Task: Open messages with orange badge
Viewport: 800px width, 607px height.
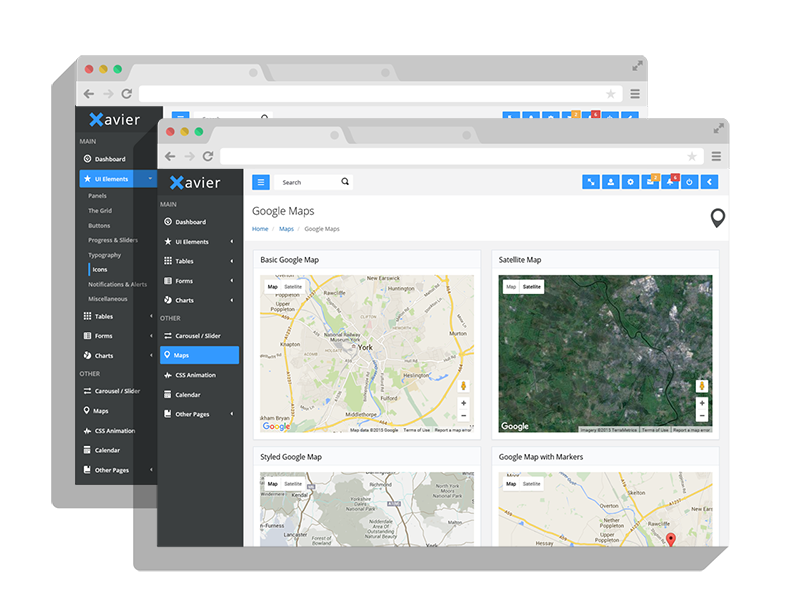Action: pos(650,182)
